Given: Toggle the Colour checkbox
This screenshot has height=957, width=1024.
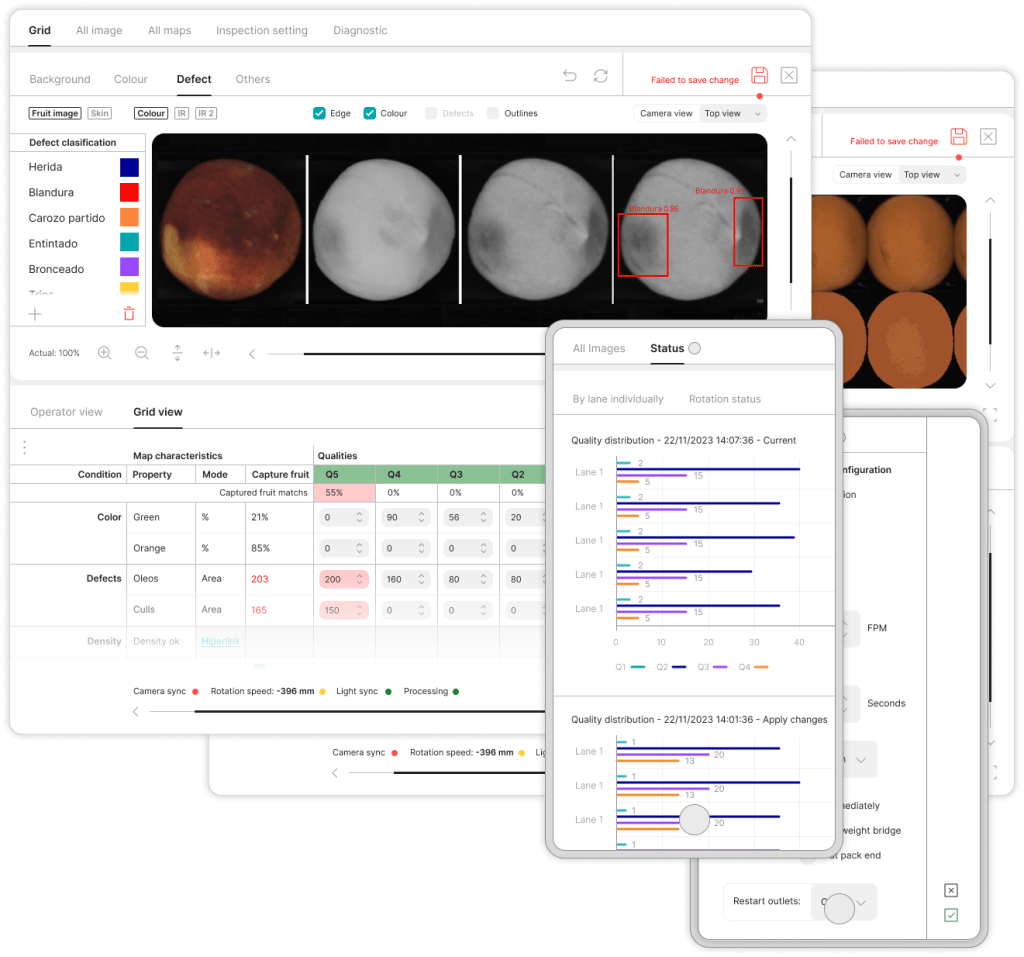Looking at the screenshot, I should click(369, 113).
